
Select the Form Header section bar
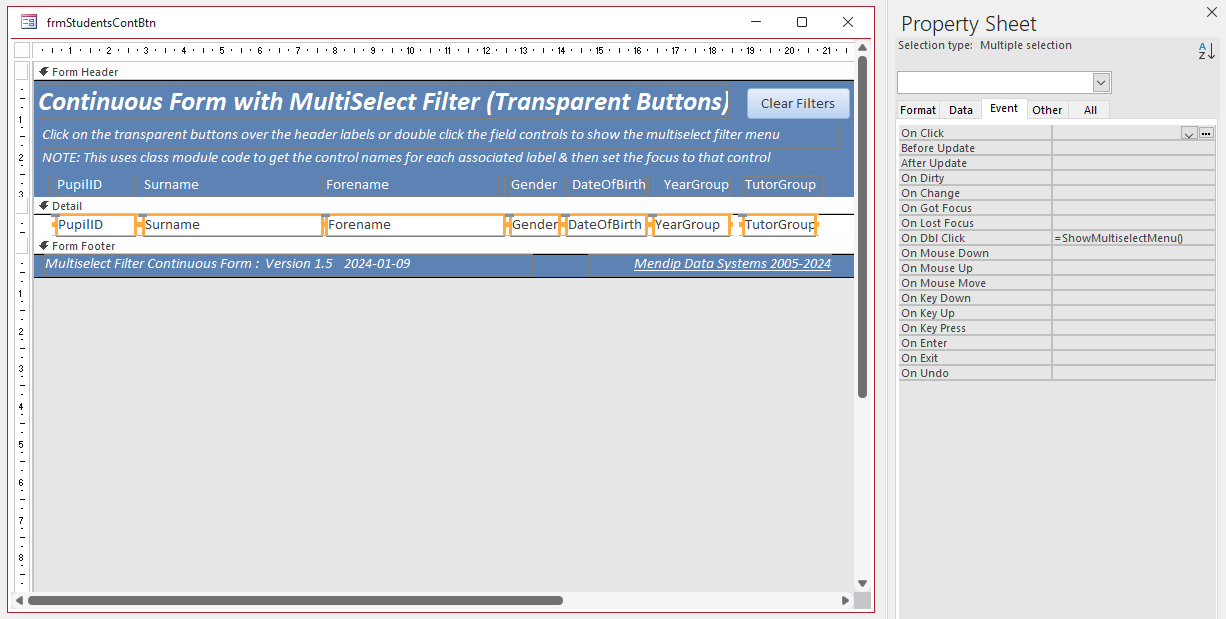(445, 72)
